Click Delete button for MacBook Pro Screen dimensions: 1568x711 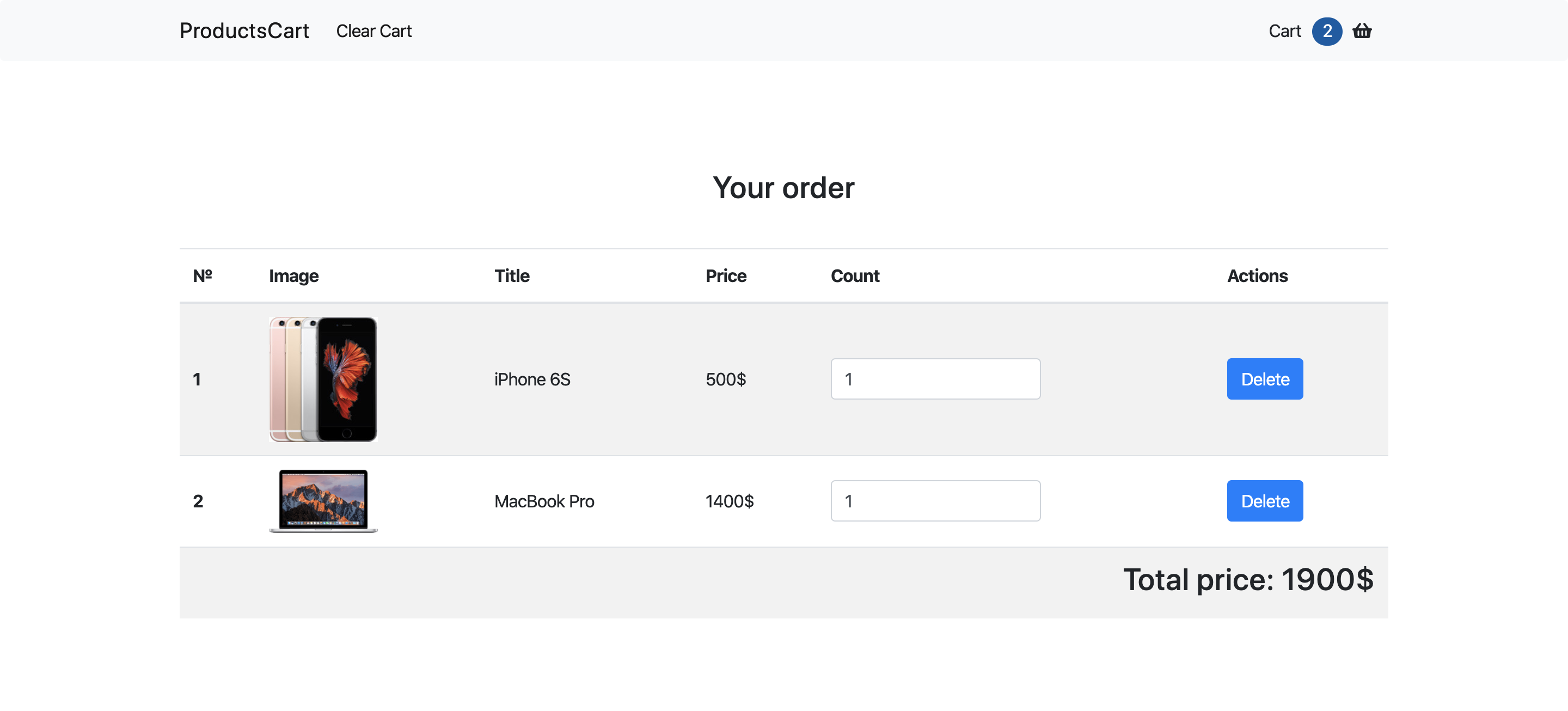[x=1265, y=500]
